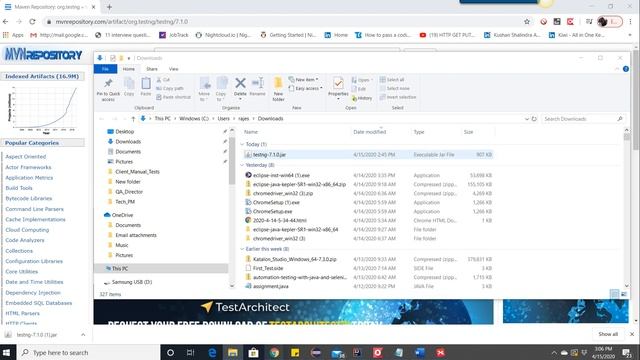The width and height of the screenshot is (640, 360).
Task: Click Type here to search box
Action: pos(88,353)
